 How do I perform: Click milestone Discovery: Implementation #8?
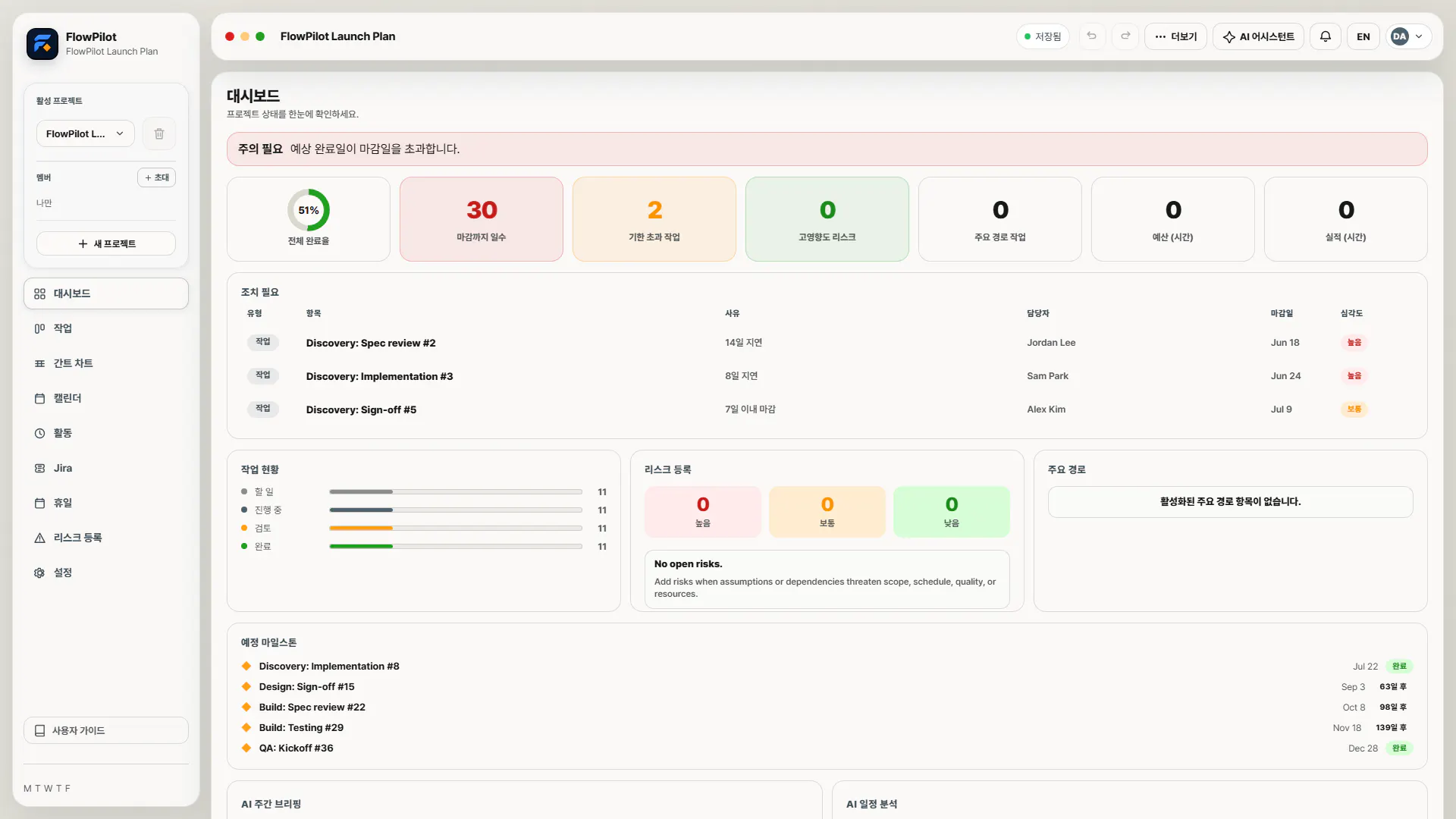[x=329, y=667]
